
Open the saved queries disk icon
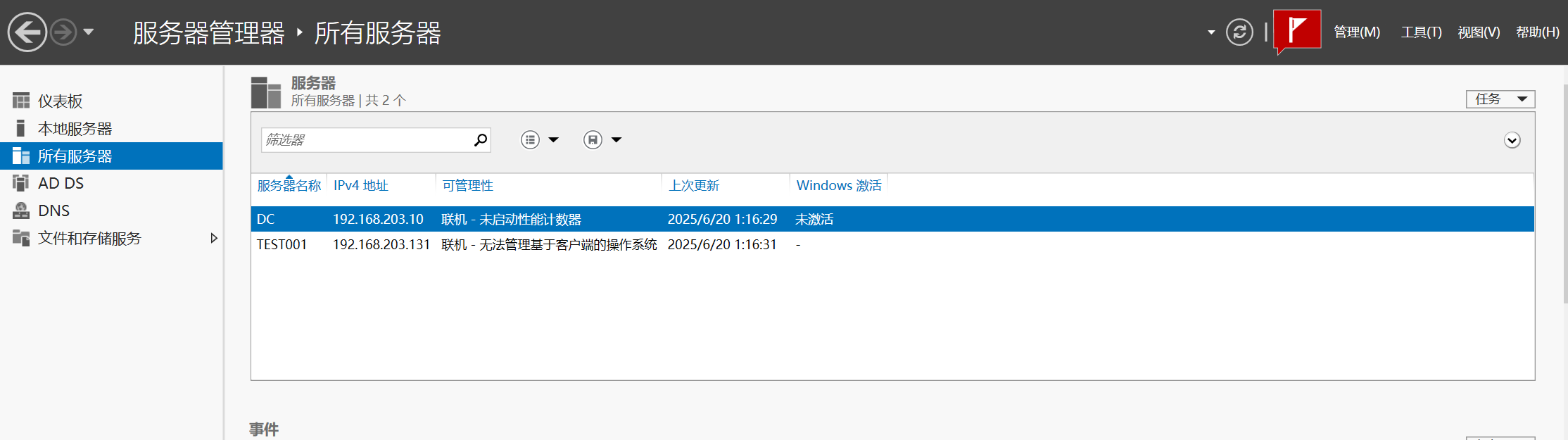(x=593, y=140)
